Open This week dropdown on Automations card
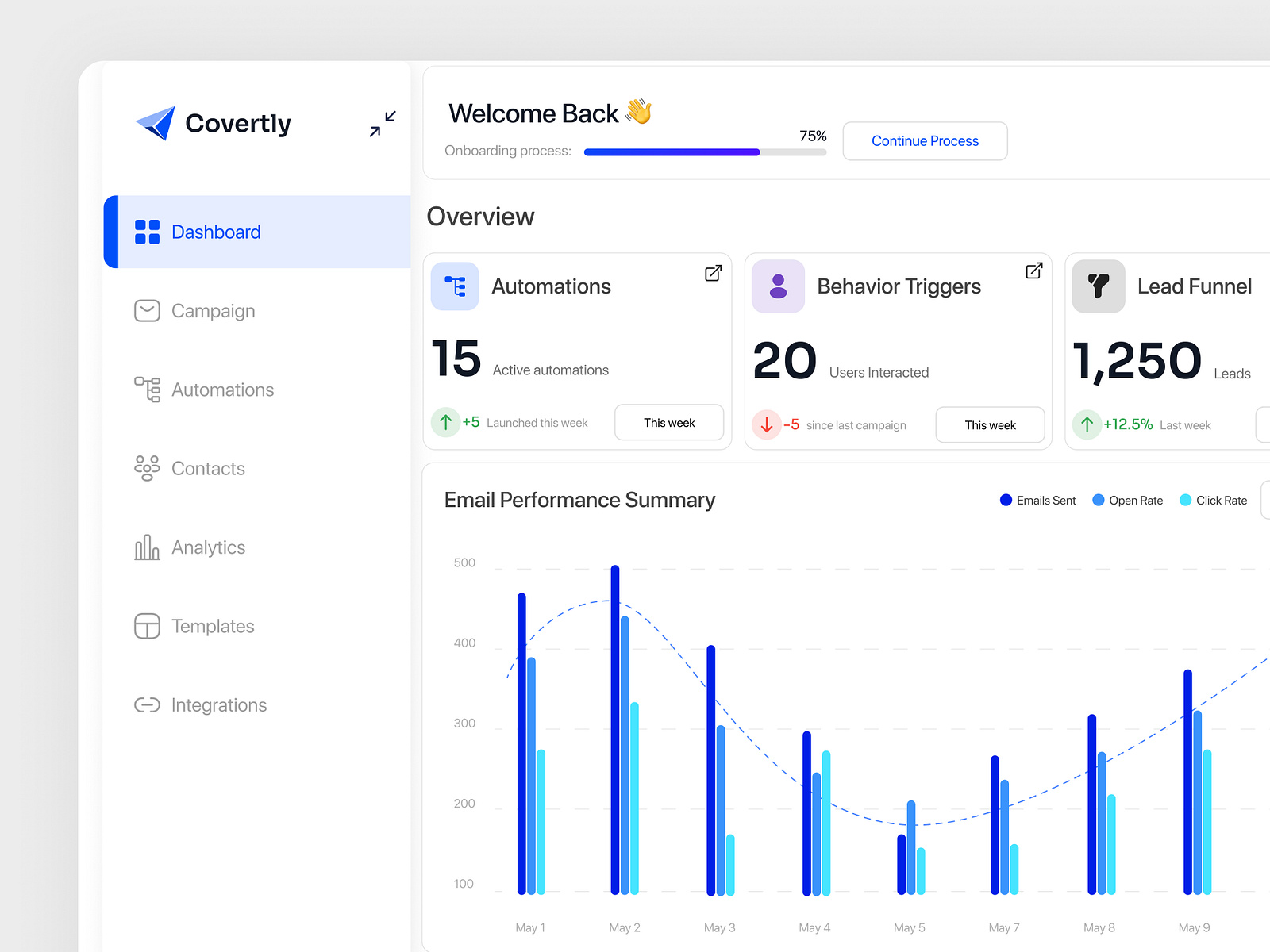Viewport: 1270px width, 952px height. click(x=669, y=423)
